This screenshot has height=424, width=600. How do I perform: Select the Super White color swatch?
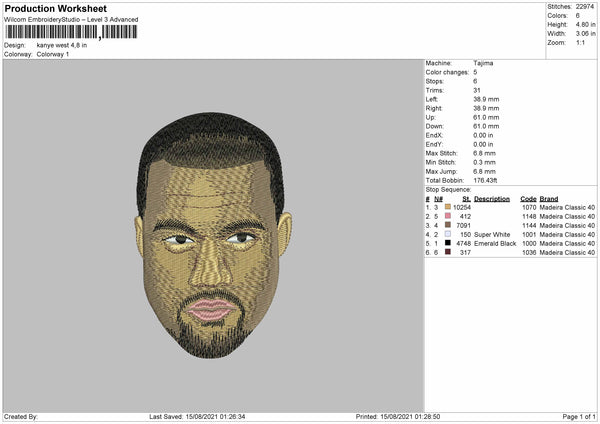448,234
